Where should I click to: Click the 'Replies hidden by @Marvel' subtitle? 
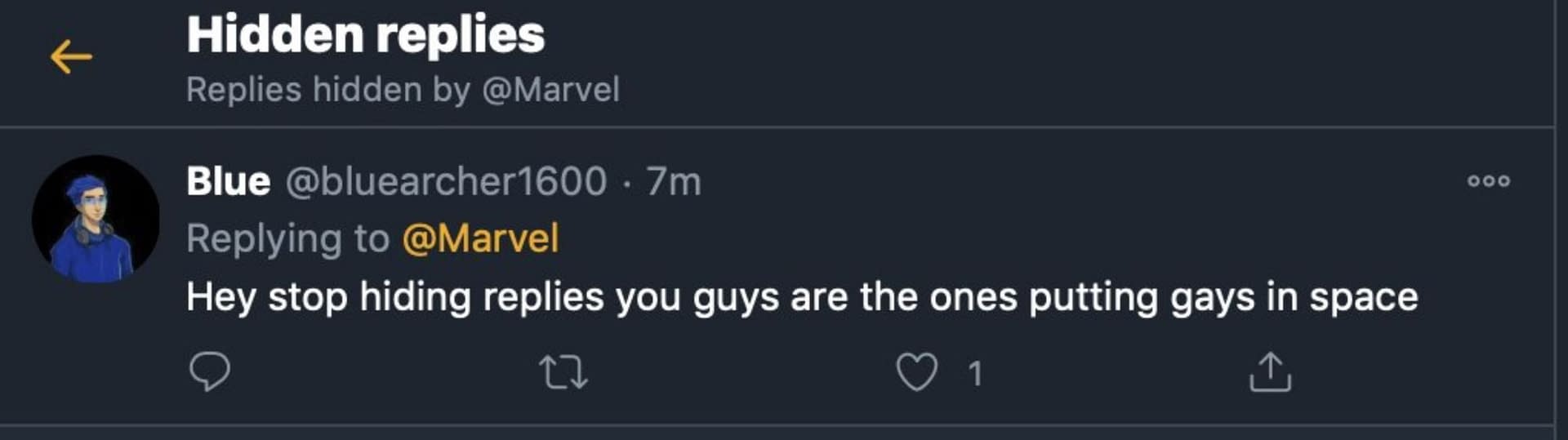coord(403,90)
